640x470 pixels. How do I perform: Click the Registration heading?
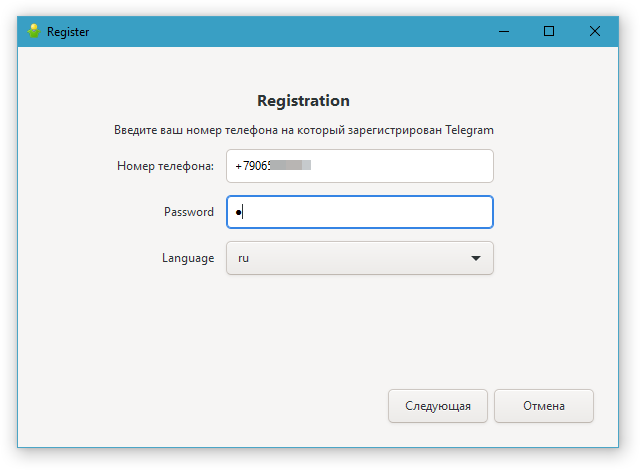[x=303, y=101]
